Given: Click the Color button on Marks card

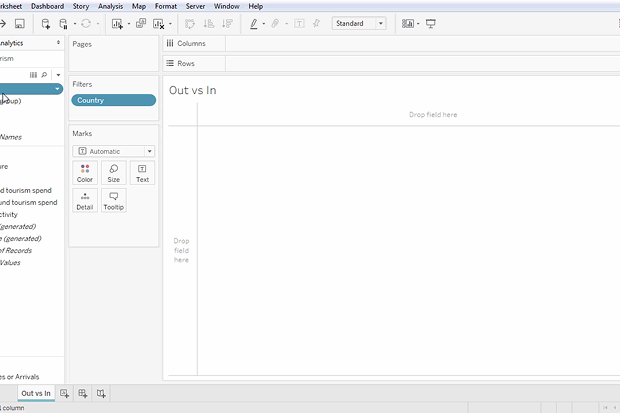Looking at the screenshot, I should (85, 173).
